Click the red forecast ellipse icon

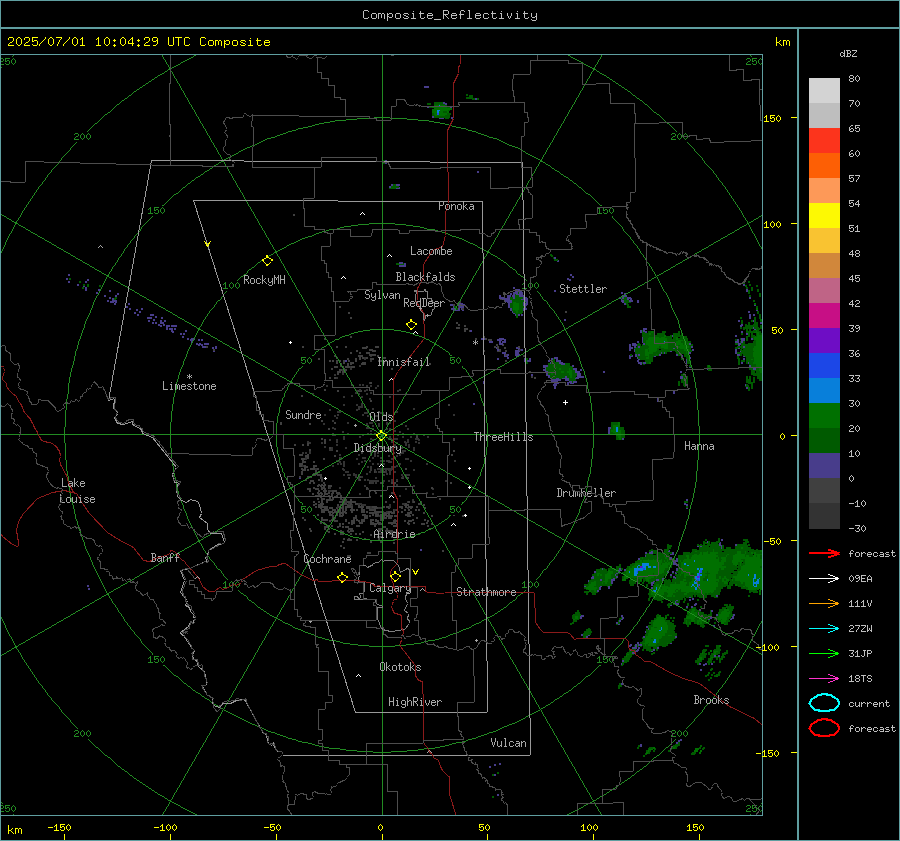tap(824, 728)
